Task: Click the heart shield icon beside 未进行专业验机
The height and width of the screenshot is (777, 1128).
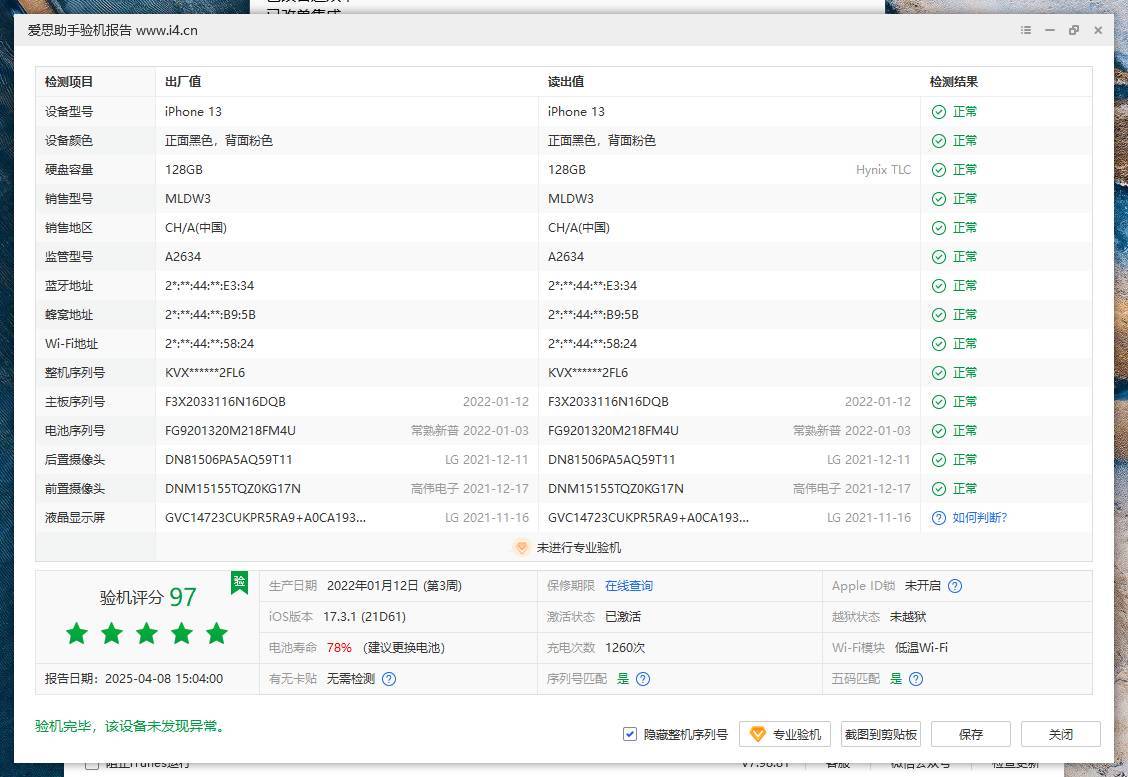Action: (x=522, y=547)
